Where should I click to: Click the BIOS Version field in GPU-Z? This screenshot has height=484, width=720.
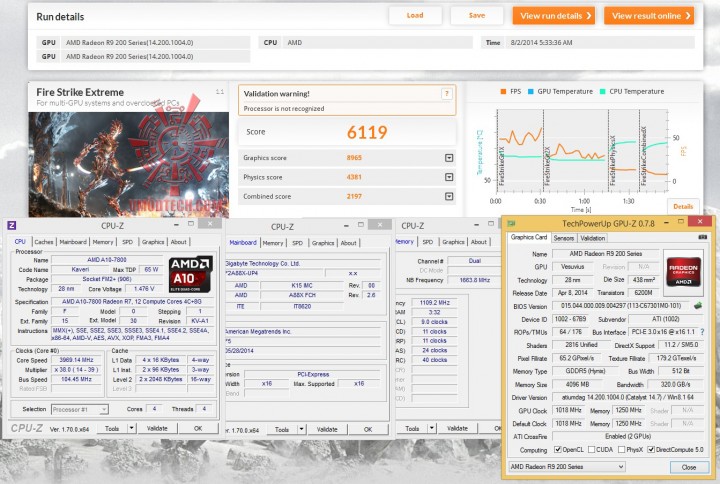coord(623,306)
